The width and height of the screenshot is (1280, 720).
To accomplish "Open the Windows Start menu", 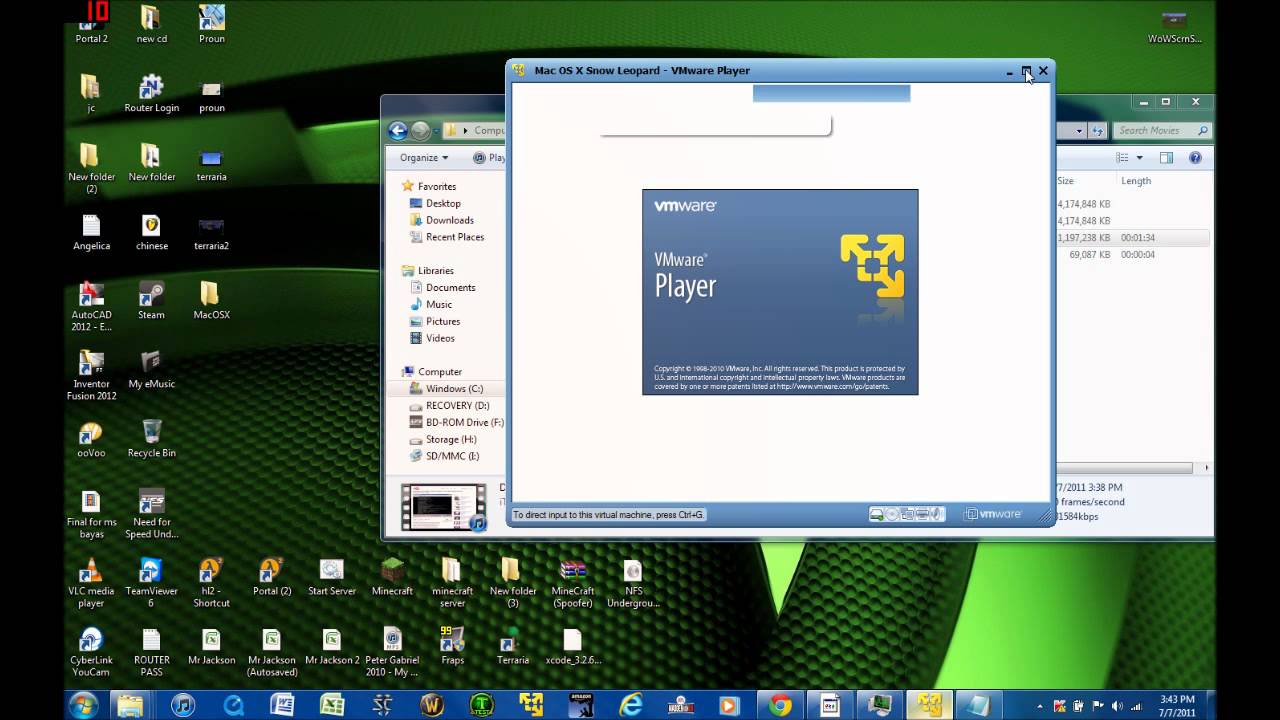I will [84, 704].
